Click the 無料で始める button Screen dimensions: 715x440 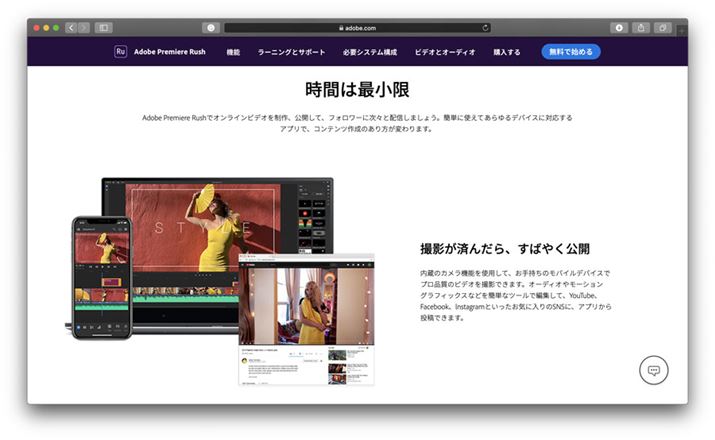[x=570, y=52]
